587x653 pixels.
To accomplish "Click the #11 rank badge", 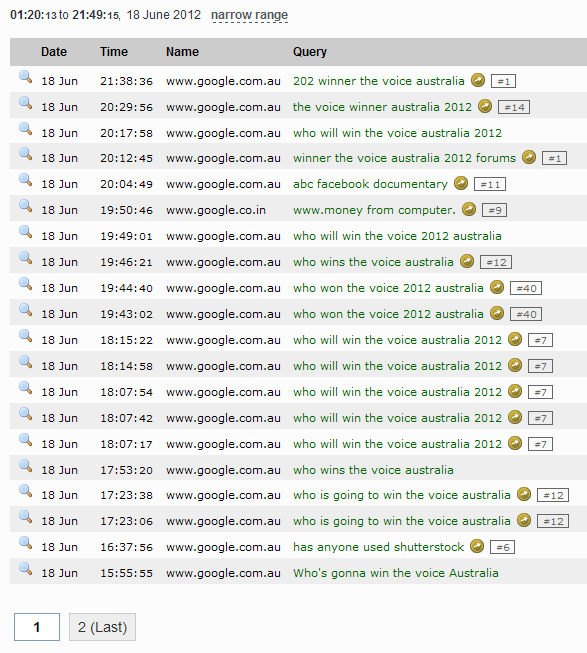I will (490, 184).
